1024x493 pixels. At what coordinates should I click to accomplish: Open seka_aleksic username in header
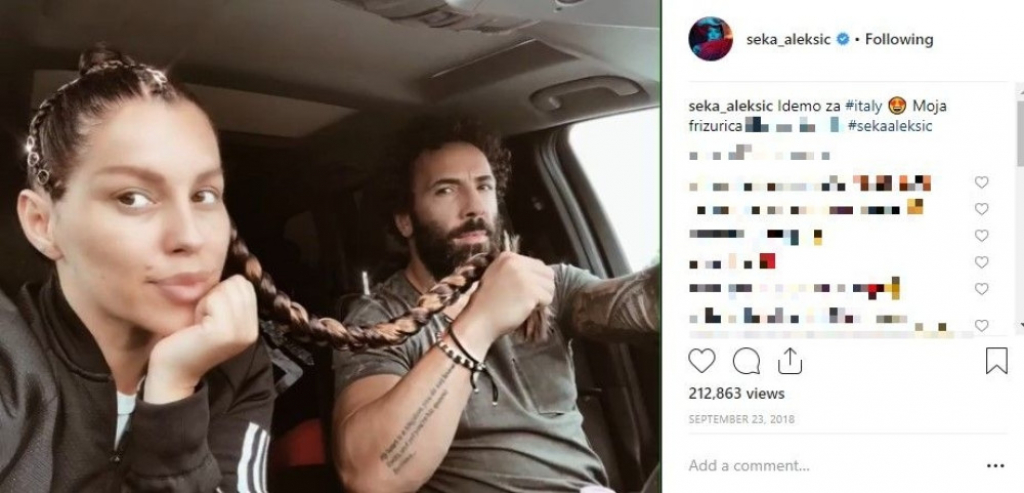click(x=788, y=40)
